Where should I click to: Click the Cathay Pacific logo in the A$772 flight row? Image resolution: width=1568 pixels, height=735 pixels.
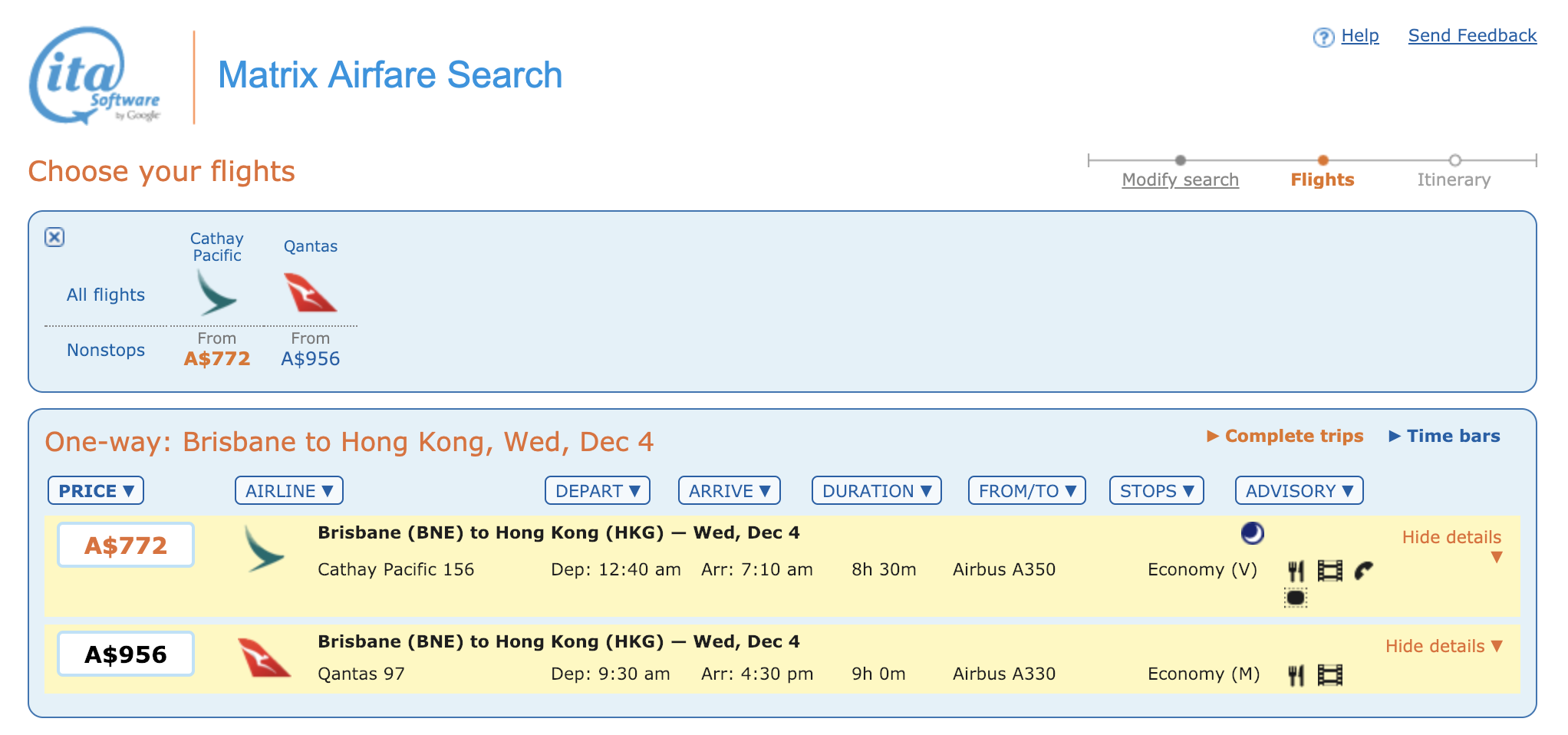coord(264,549)
